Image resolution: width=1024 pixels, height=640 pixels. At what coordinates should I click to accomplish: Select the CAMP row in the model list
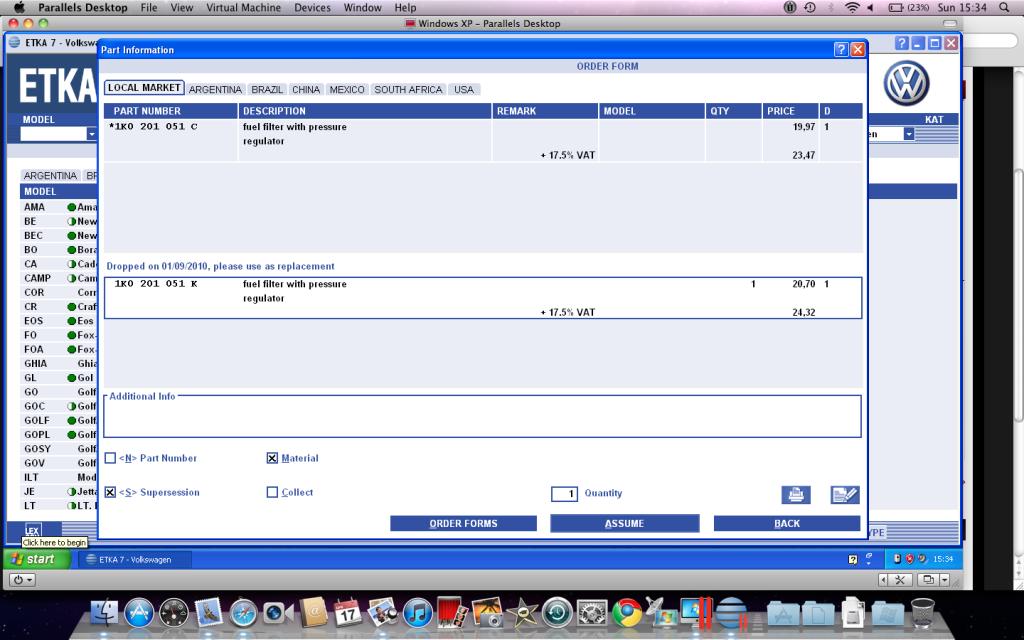[60, 278]
